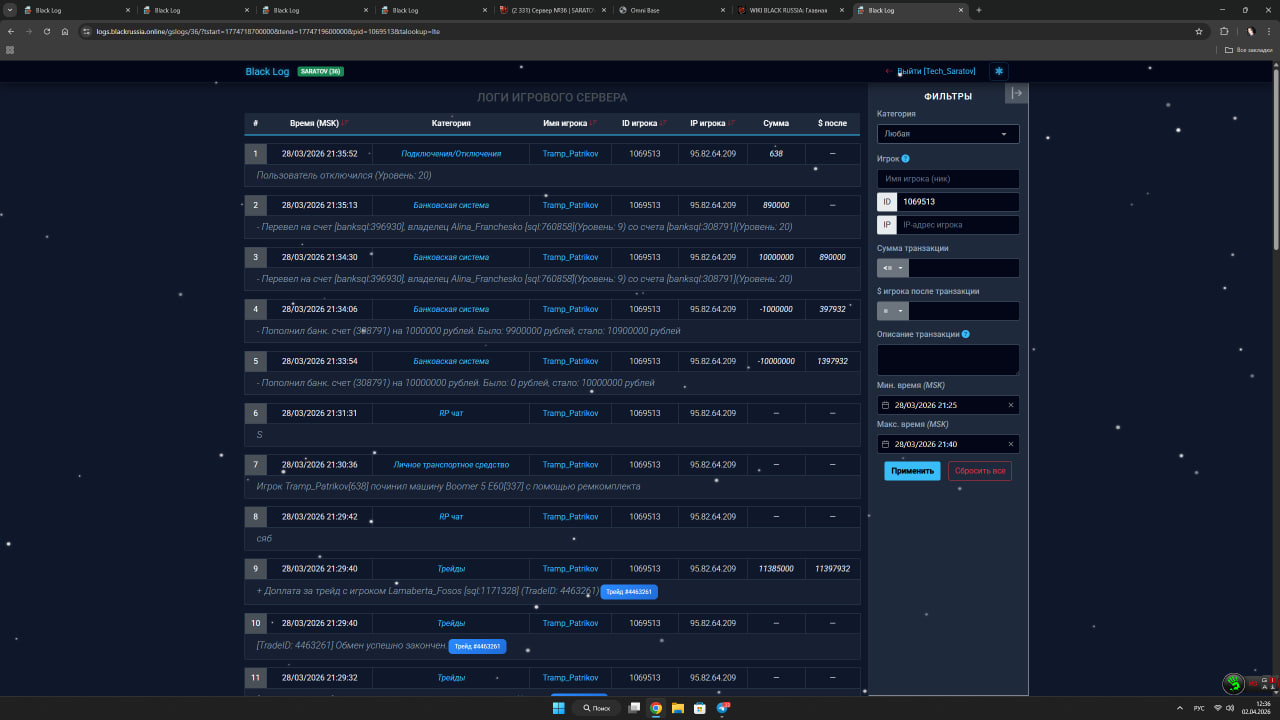Click the Сбросить все button
The height and width of the screenshot is (720, 1280).
pos(979,471)
